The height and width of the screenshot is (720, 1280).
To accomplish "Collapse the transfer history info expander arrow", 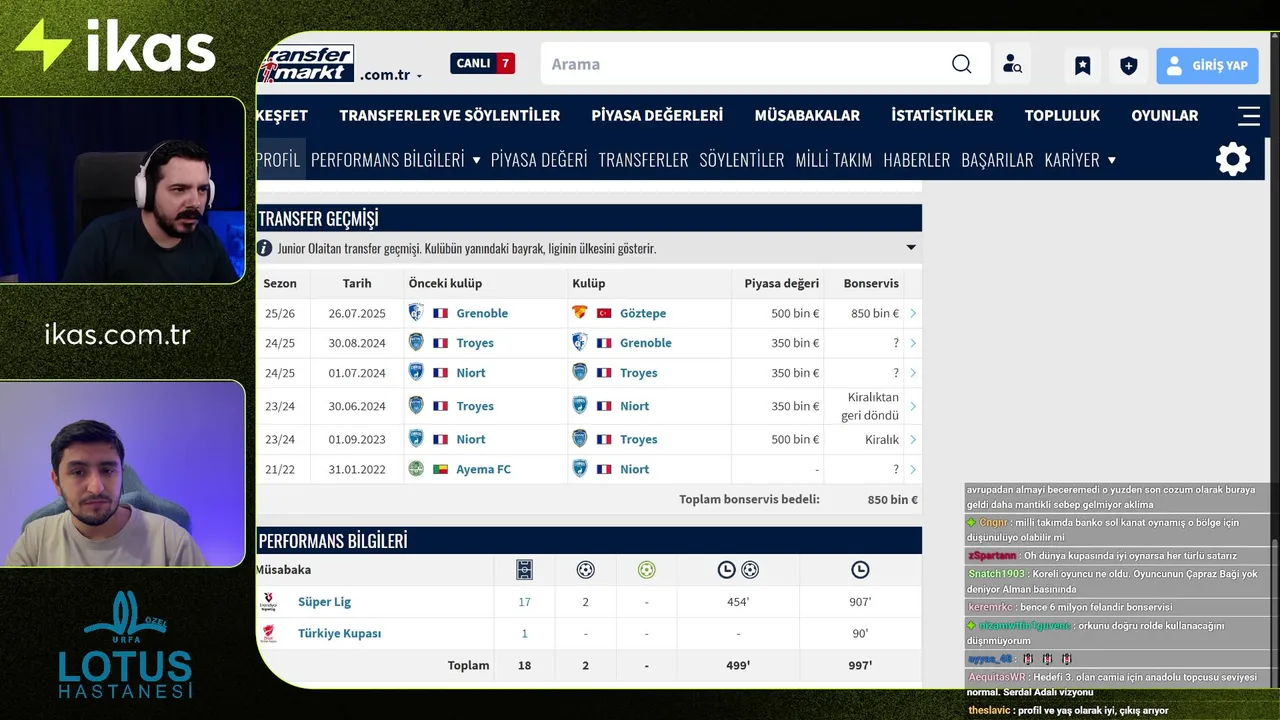I will (x=910, y=248).
